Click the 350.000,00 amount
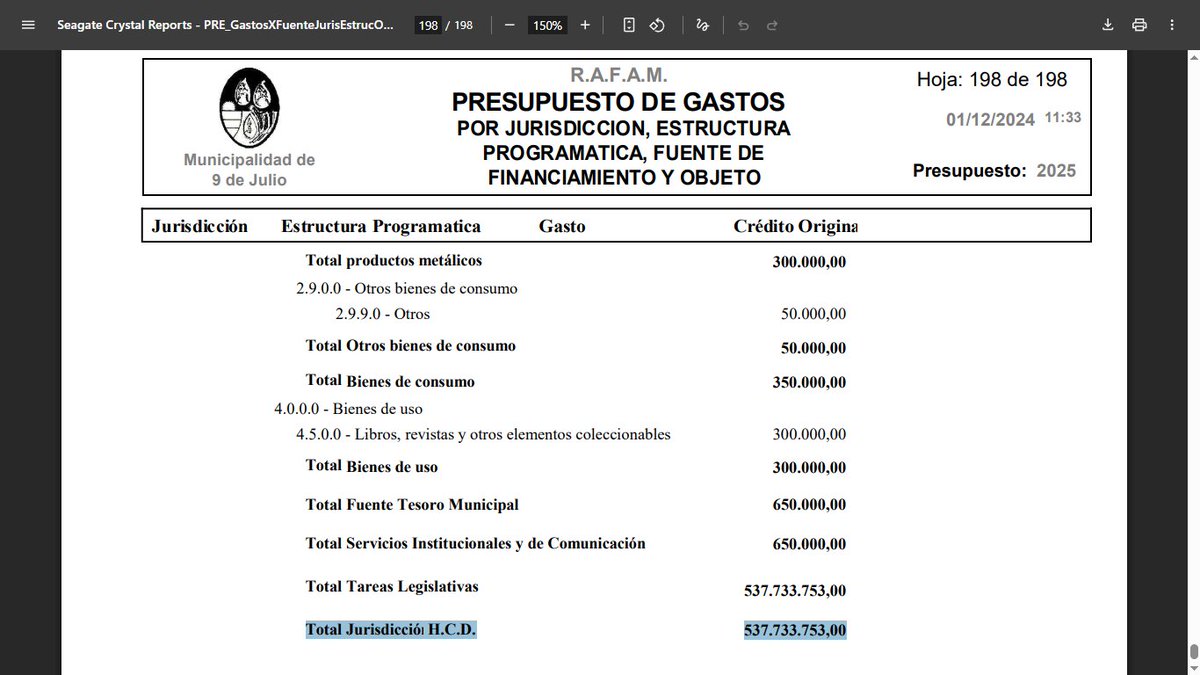This screenshot has width=1200, height=675. [x=809, y=382]
